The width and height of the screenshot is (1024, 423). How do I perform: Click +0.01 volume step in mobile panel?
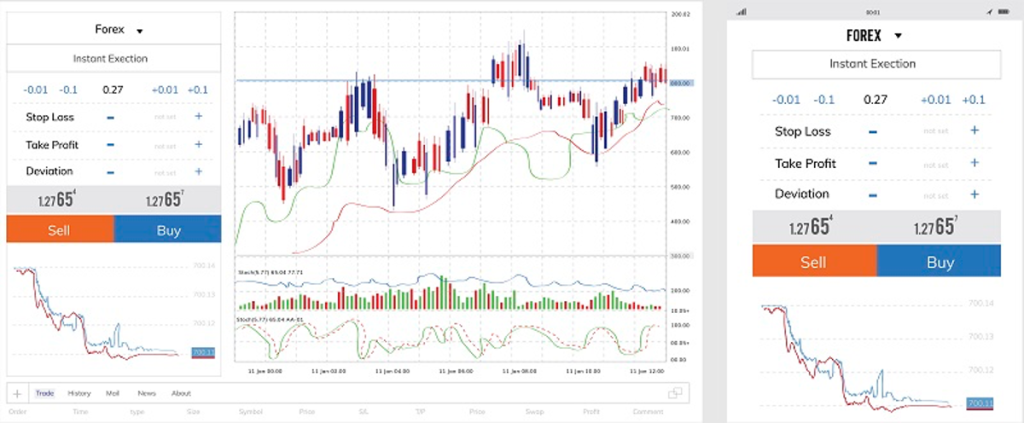[935, 100]
